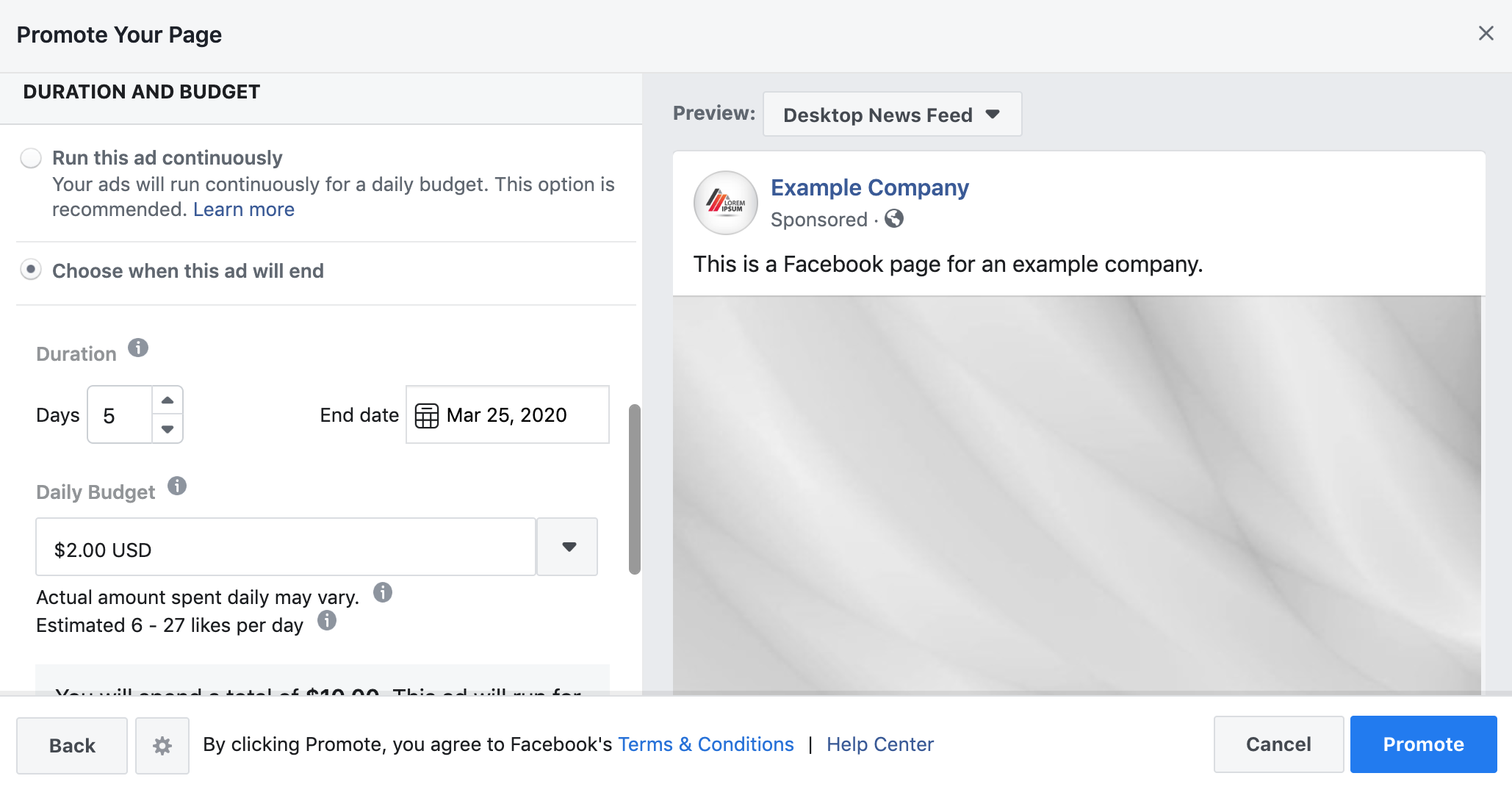1512x787 pixels.
Task: Open Facebook's Terms & Conditions
Action: pyautogui.click(x=705, y=744)
